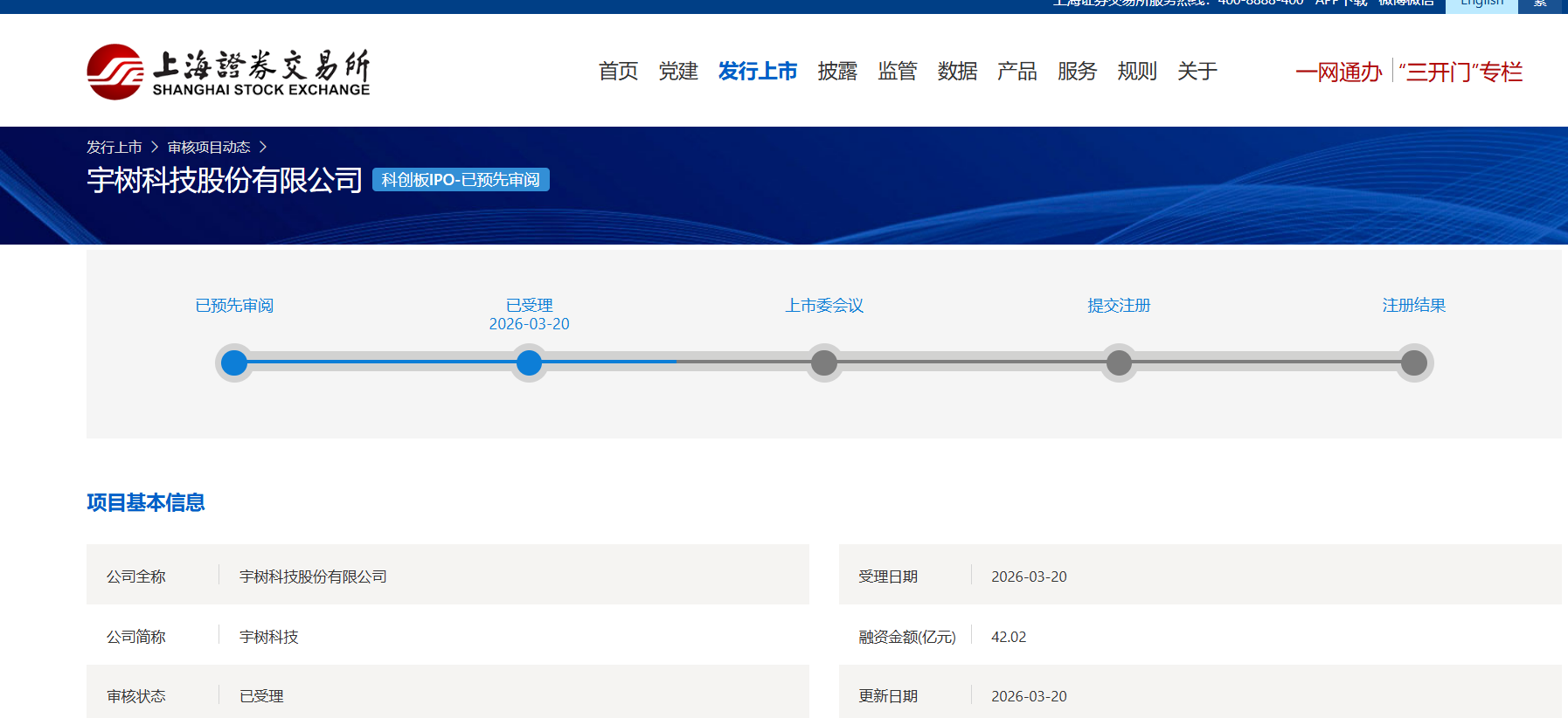Click the 上市委会议 timeline step dot

coord(824,362)
